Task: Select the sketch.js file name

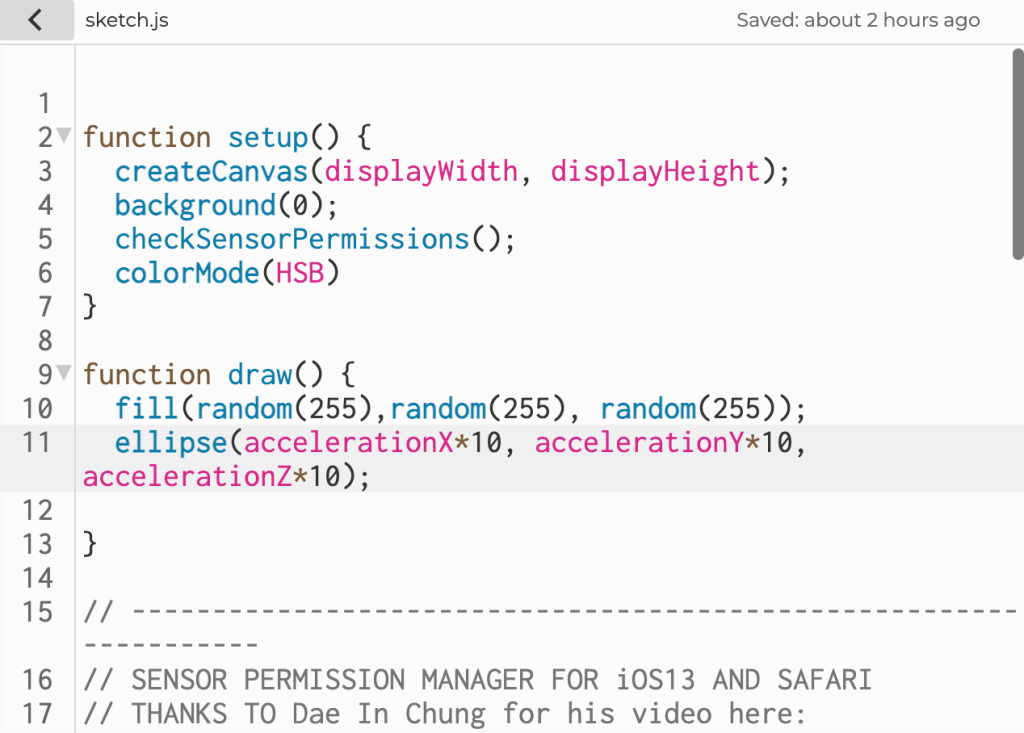Action: point(126,20)
